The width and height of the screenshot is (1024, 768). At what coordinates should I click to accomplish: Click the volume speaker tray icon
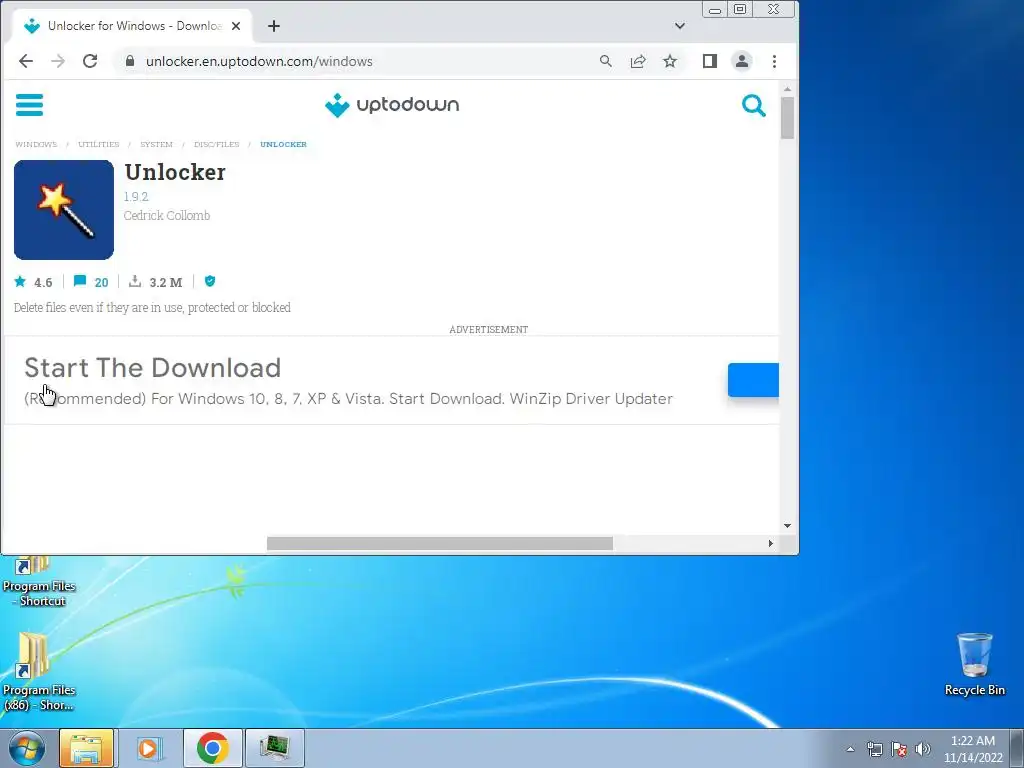tap(923, 749)
